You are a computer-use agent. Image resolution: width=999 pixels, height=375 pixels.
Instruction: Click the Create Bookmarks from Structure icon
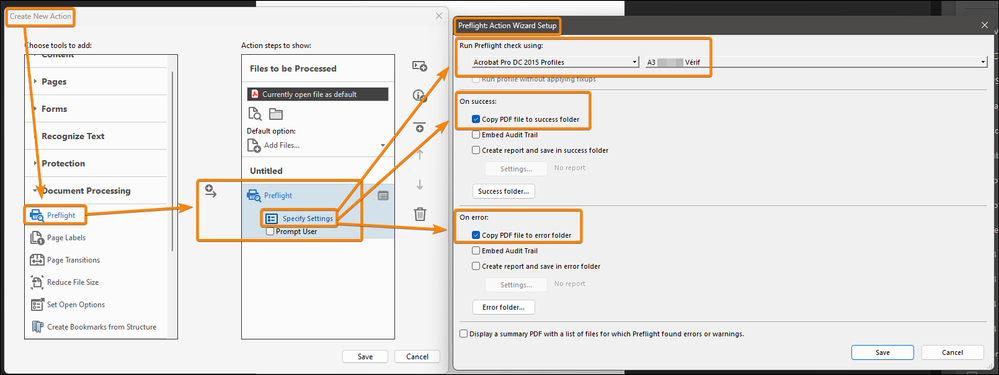[x=36, y=327]
